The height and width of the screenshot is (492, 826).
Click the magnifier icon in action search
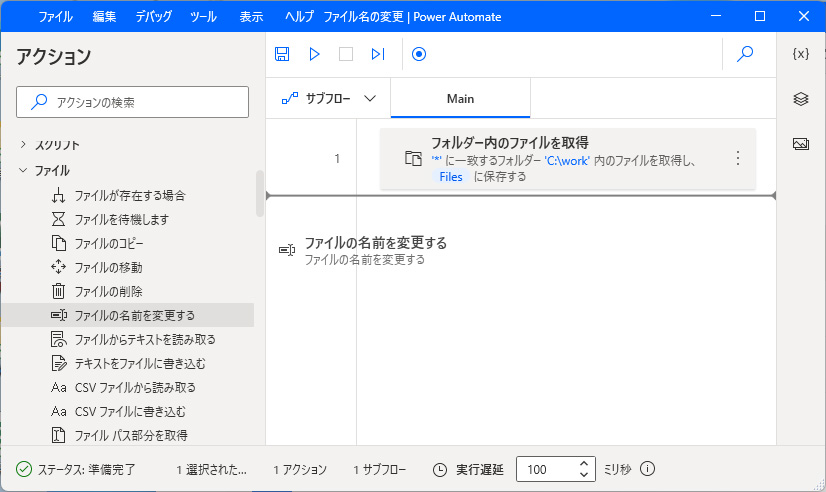pos(39,102)
